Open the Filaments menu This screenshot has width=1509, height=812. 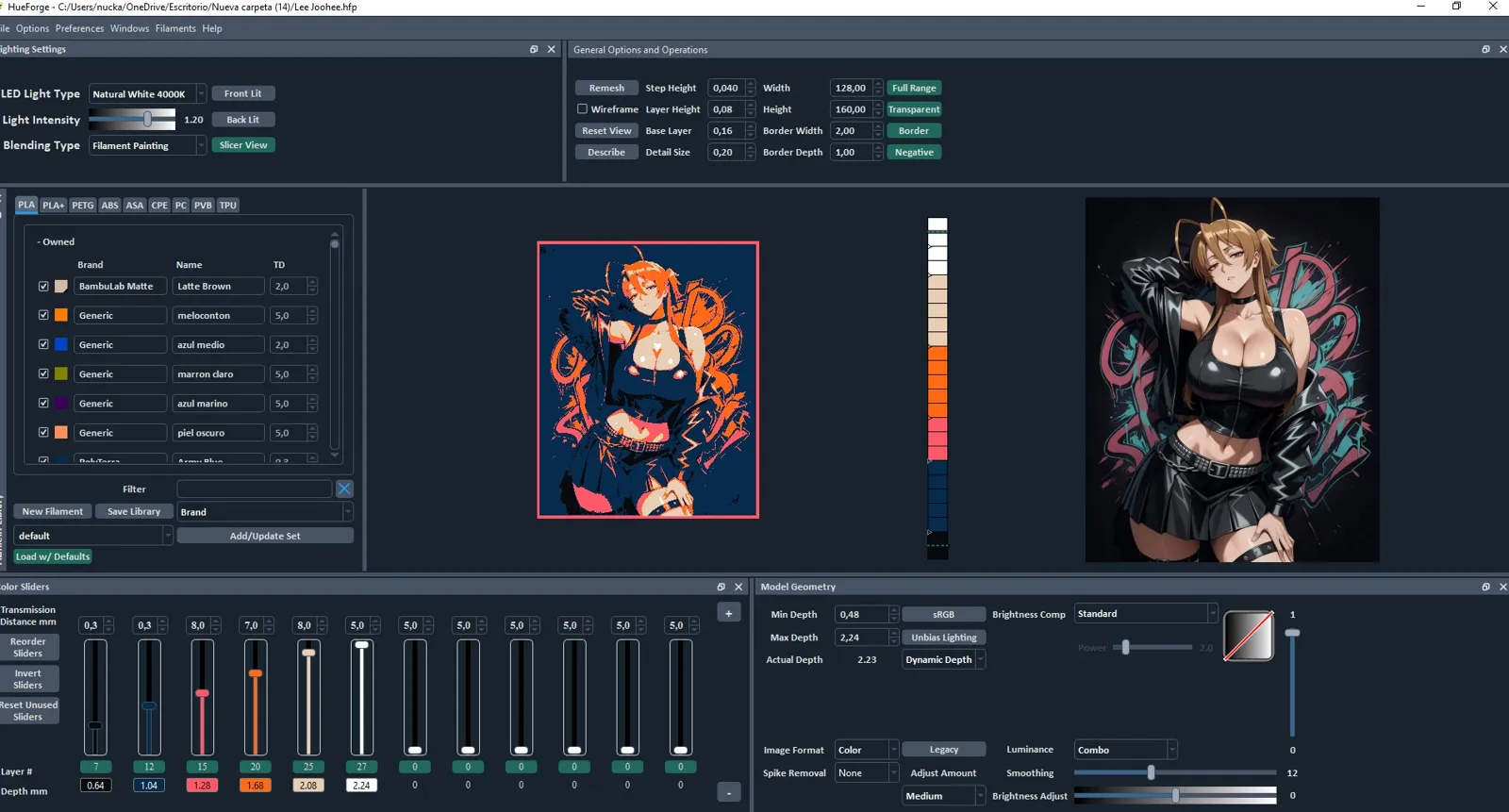click(175, 28)
